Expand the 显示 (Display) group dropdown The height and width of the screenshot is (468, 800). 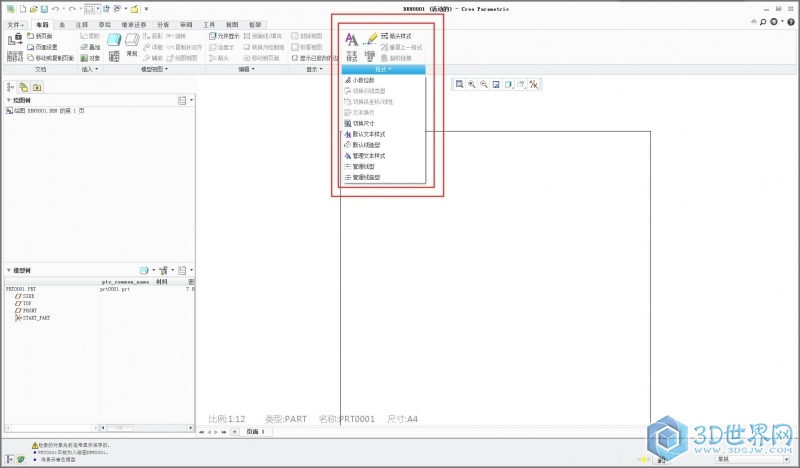(x=314, y=69)
